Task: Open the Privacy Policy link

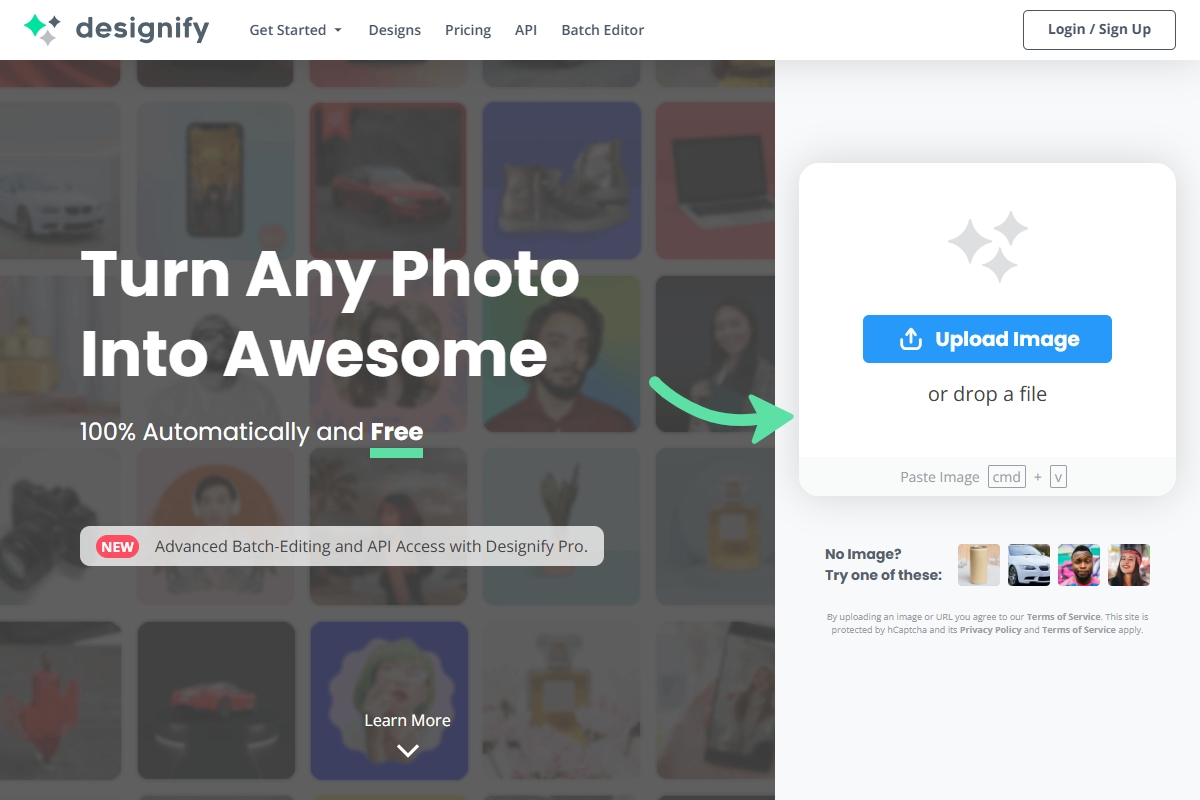Action: pos(990,629)
